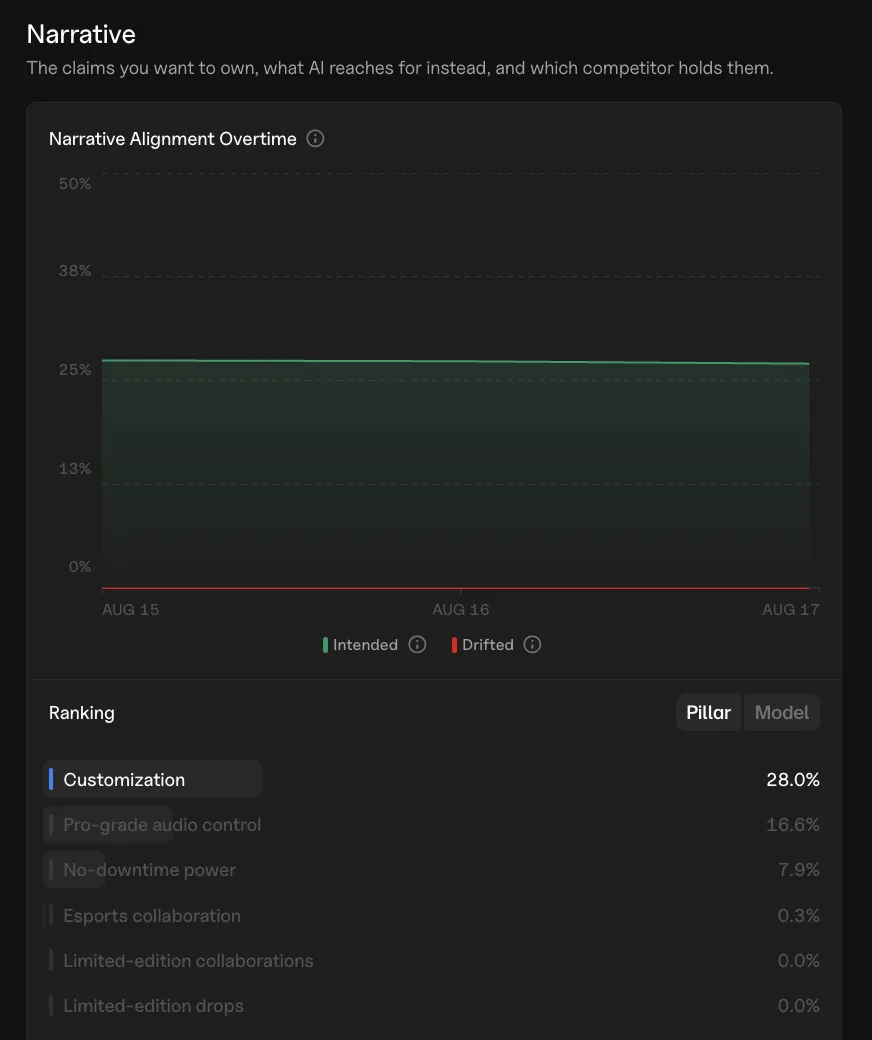Image resolution: width=872 pixels, height=1040 pixels.
Task: Click the AUG 17 axis label
Action: pyautogui.click(x=790, y=610)
